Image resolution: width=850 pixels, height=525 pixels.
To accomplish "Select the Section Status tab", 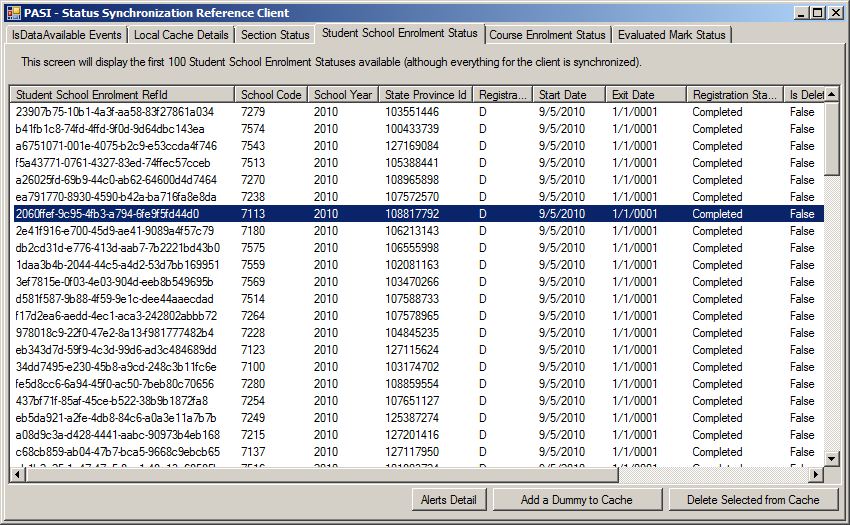I will coord(275,35).
